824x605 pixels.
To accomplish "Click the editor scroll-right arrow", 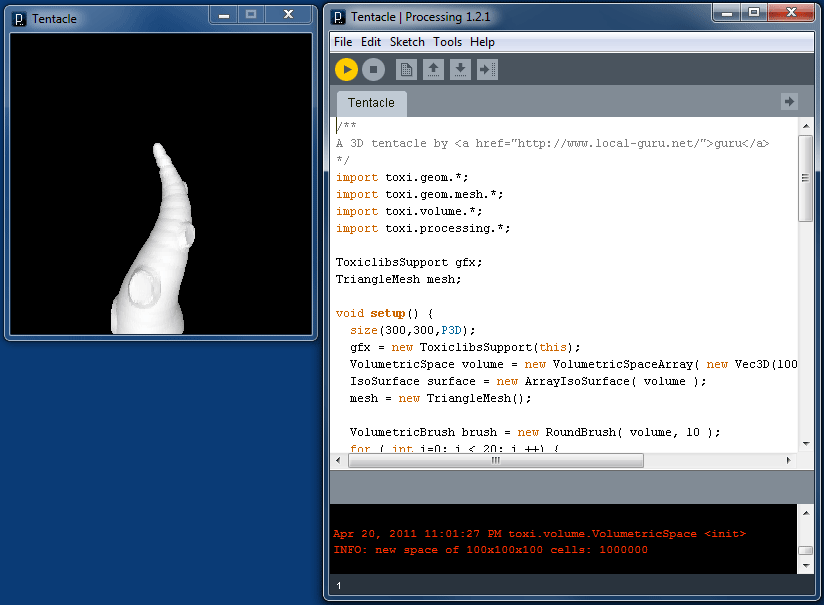I will click(788, 460).
